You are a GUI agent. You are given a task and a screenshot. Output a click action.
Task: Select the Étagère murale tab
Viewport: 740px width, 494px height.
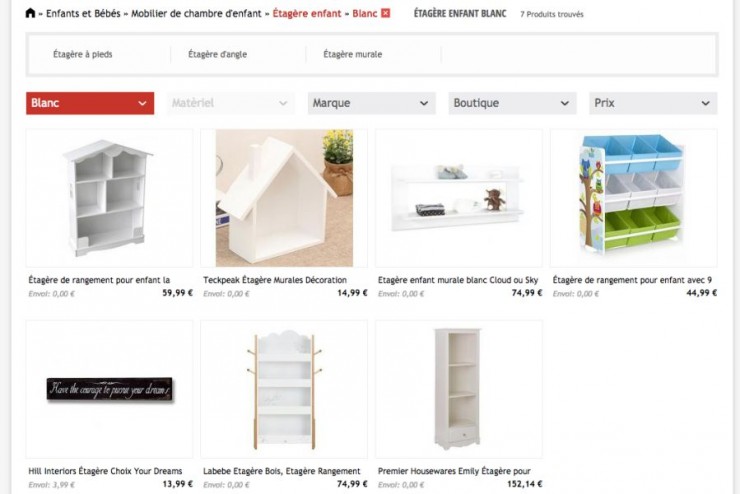pyautogui.click(x=353, y=54)
